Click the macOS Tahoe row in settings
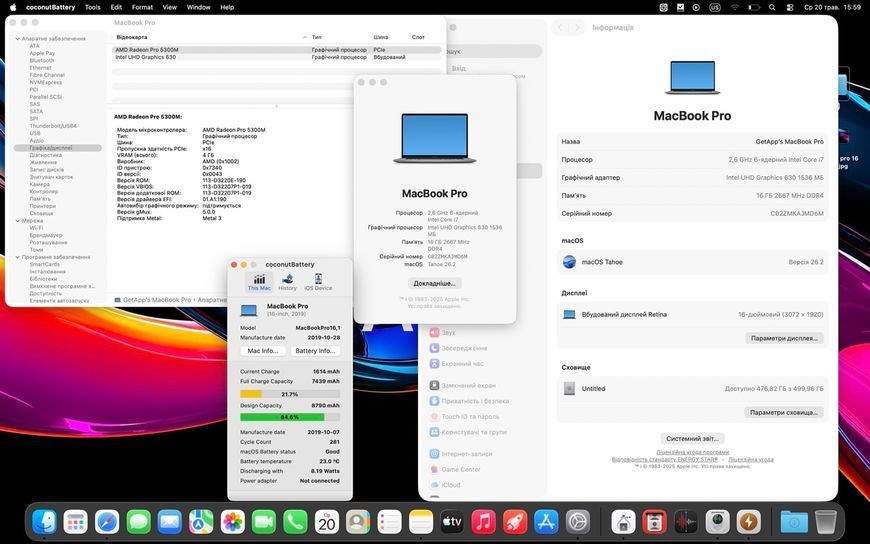Screen dimensions: 870x544 tap(692, 262)
